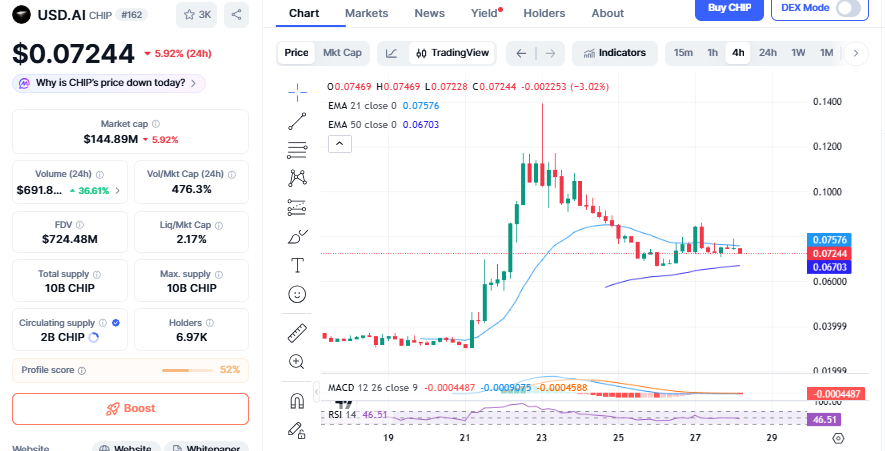Open the Indicators panel
The image size is (885, 451).
tap(615, 53)
